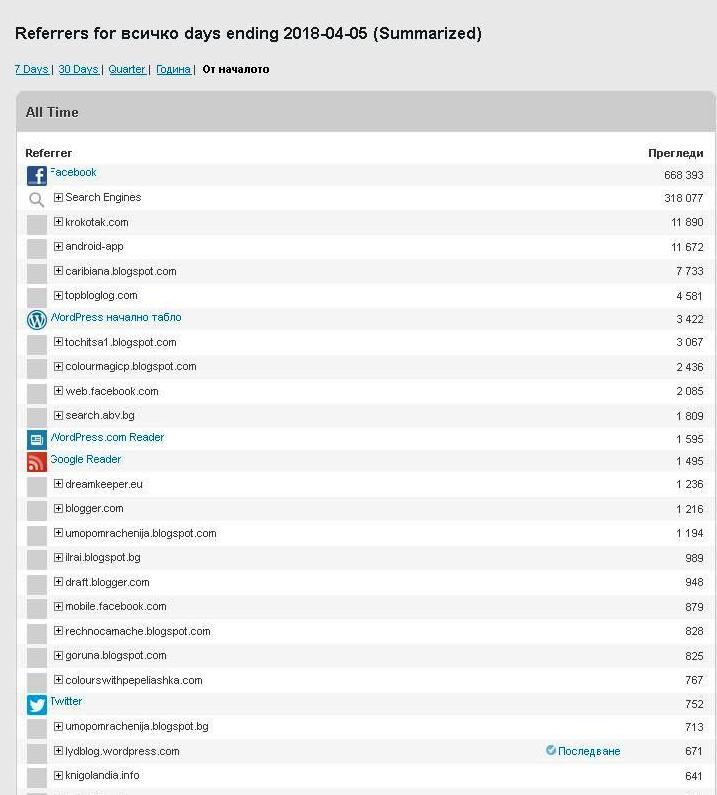Click the Twitter bird icon
717x795 pixels.
(37, 704)
